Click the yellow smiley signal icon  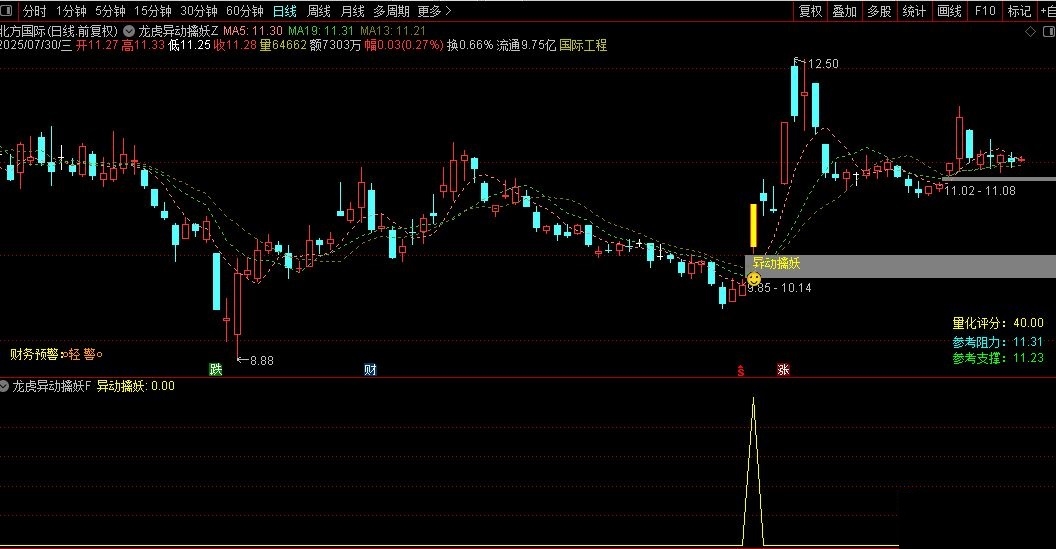point(754,278)
